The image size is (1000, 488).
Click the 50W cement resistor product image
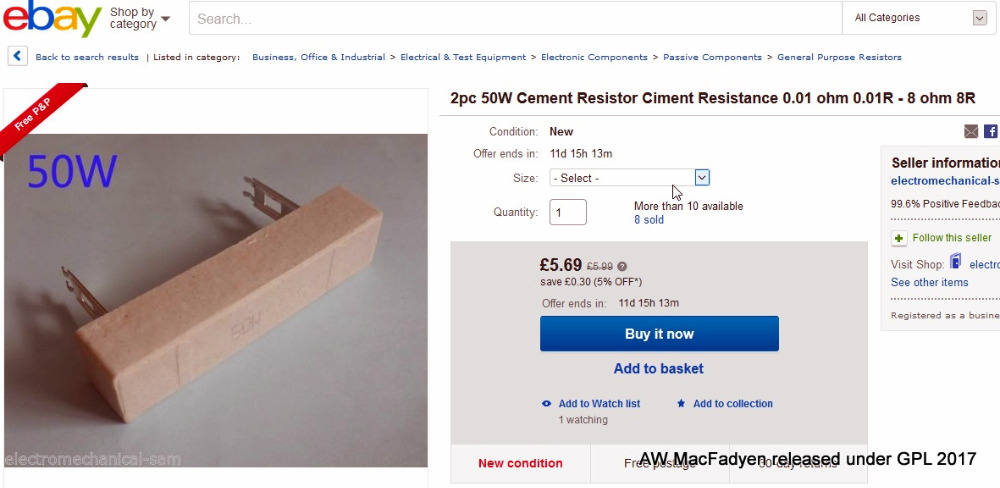(216, 300)
